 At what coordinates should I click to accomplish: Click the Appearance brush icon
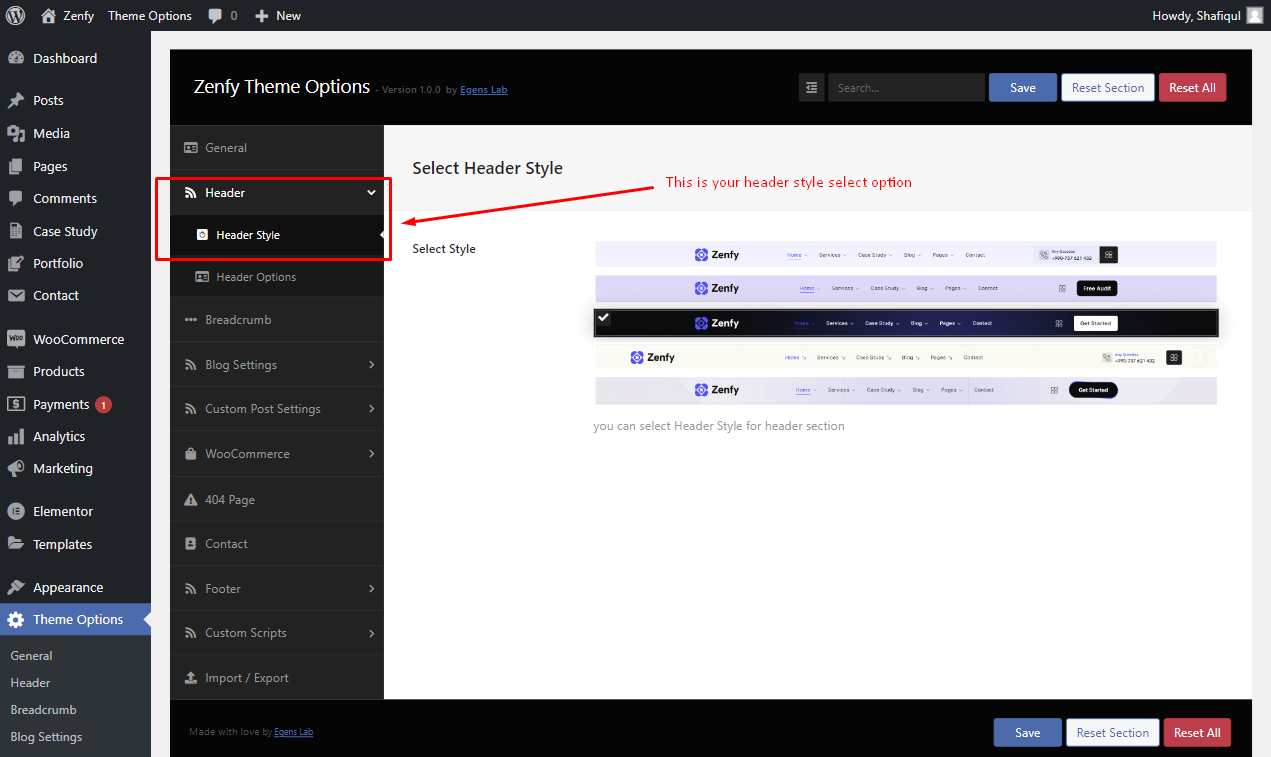click(x=16, y=587)
